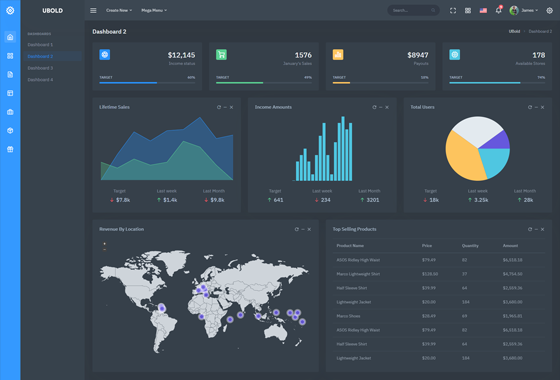
Task: Click the Ubold logo icon in the blue sidebar
Action: click(x=10, y=10)
